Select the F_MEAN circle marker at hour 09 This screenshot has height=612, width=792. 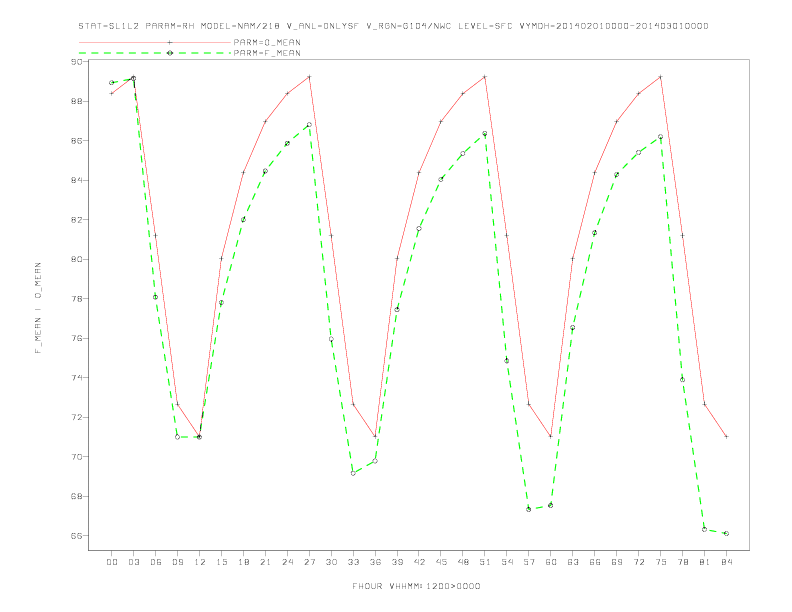pyautogui.click(x=177, y=437)
